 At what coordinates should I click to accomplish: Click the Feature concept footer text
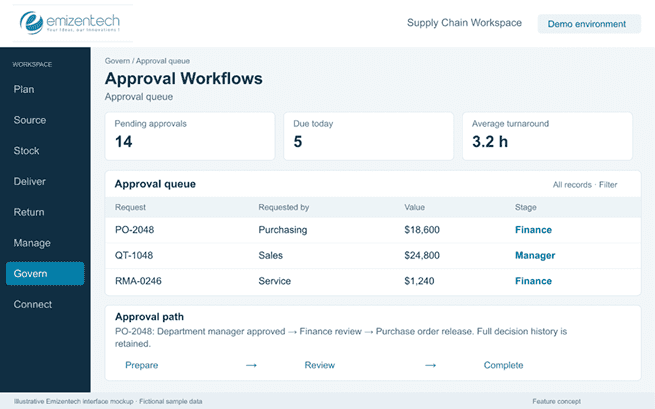[556, 401]
